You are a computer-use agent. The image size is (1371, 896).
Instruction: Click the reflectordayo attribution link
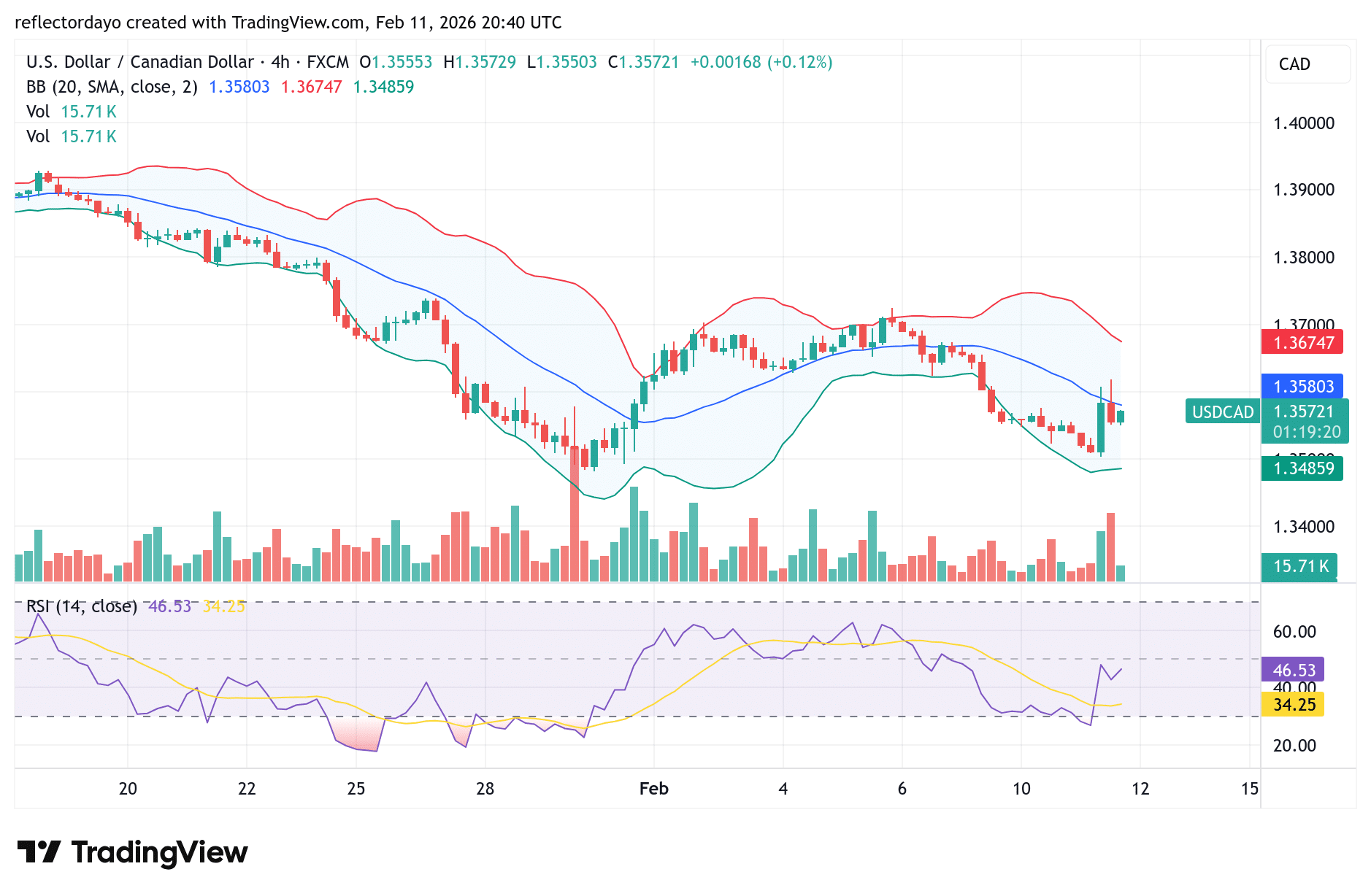click(x=67, y=23)
